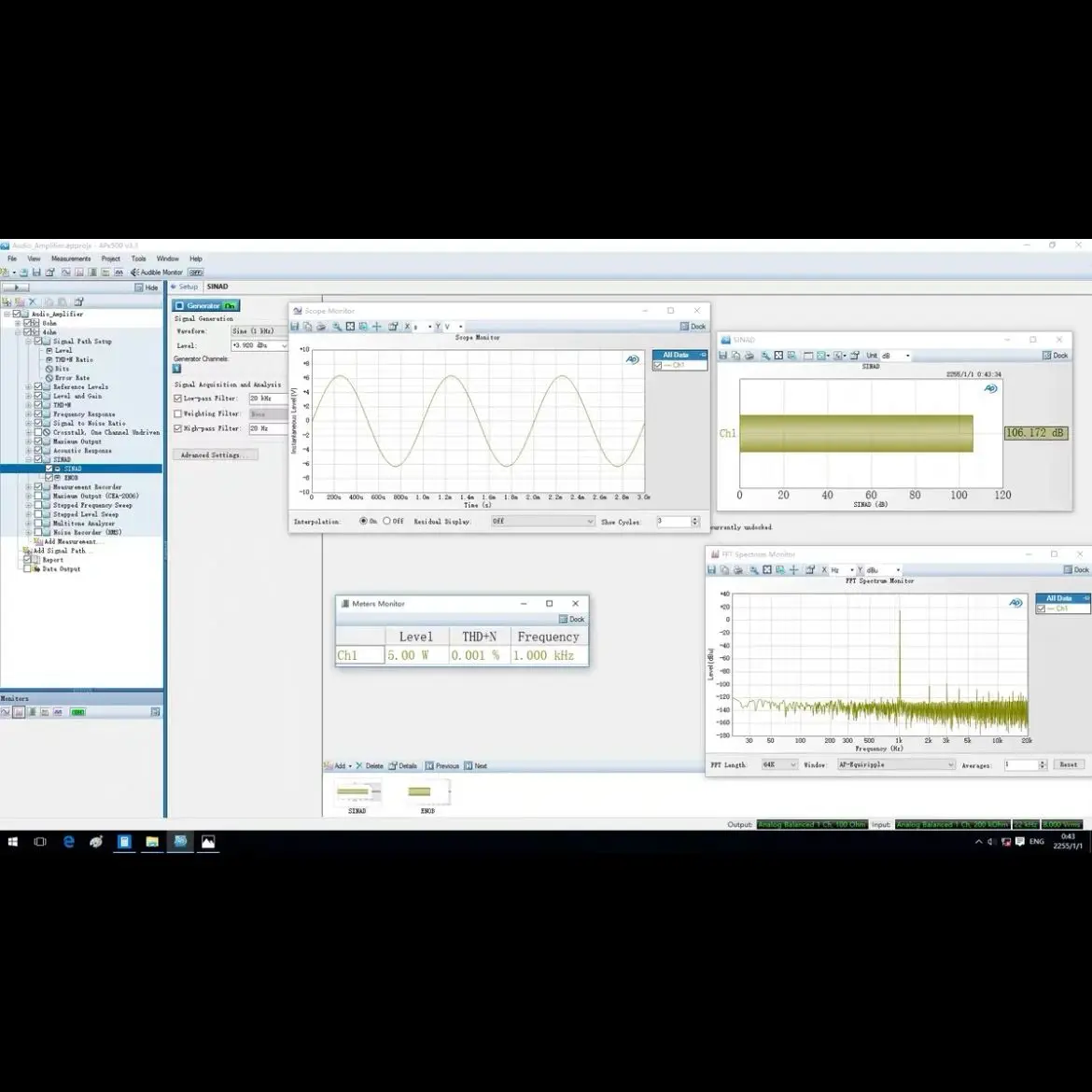This screenshot has width=1092, height=1092.
Task: Toggle the Audible Monitor OFF switch
Action: [x=196, y=273]
